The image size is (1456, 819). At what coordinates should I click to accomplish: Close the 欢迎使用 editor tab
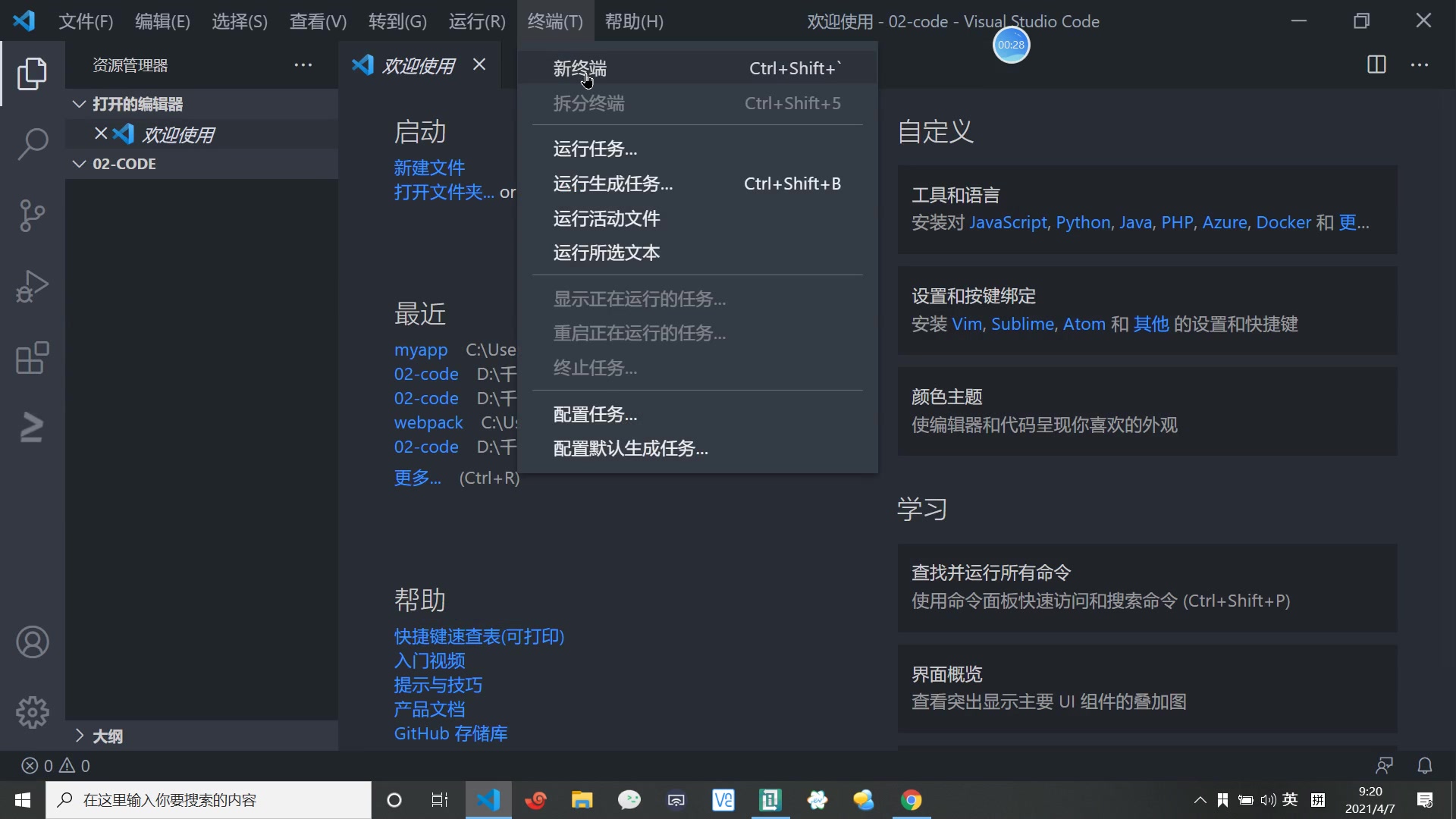tap(479, 65)
